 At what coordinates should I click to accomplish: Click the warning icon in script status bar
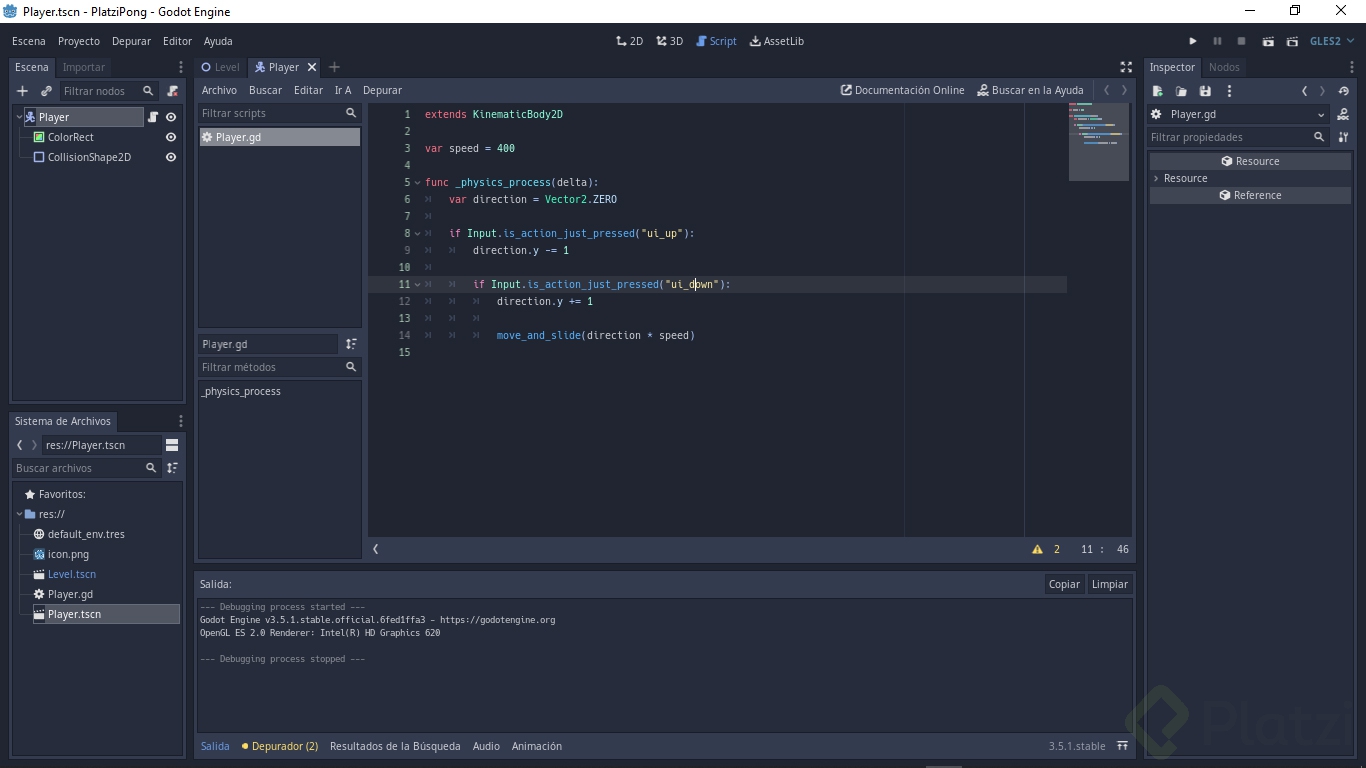1037,549
